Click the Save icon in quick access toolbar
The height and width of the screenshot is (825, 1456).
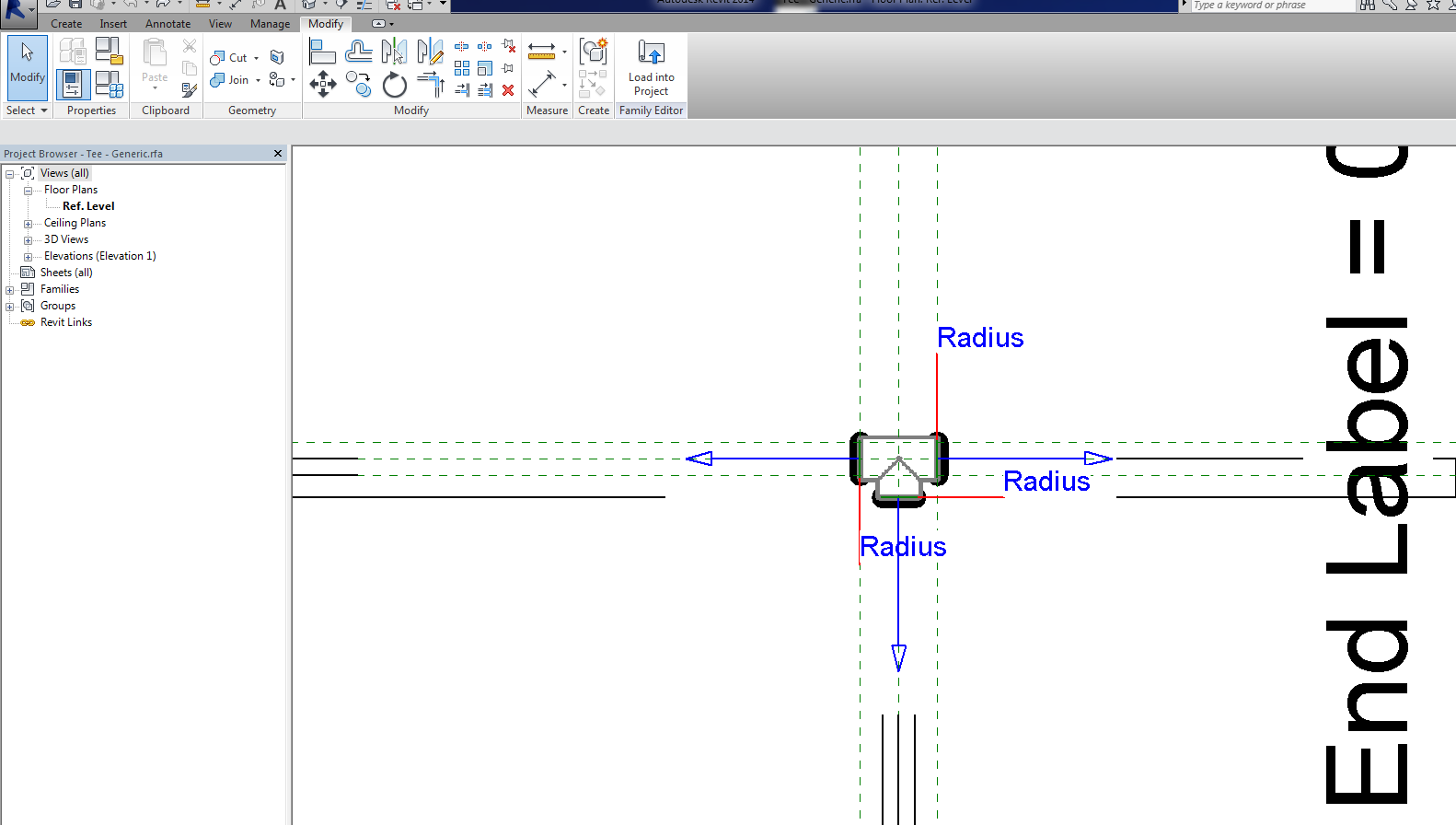(x=75, y=5)
